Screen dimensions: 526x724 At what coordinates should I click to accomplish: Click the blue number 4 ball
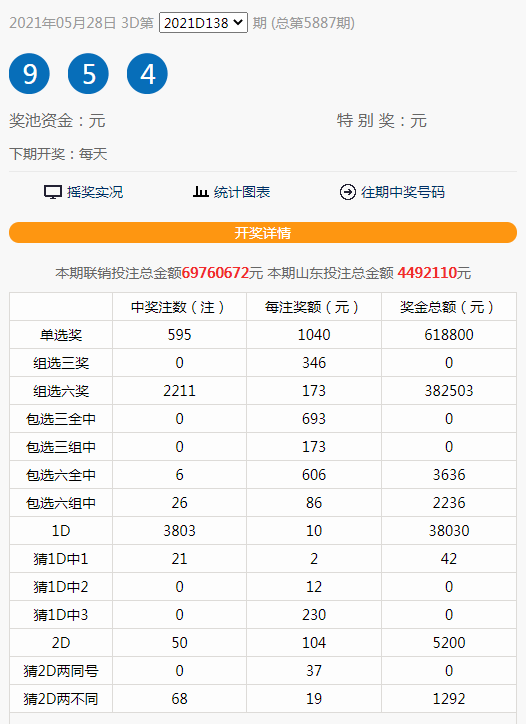[147, 74]
